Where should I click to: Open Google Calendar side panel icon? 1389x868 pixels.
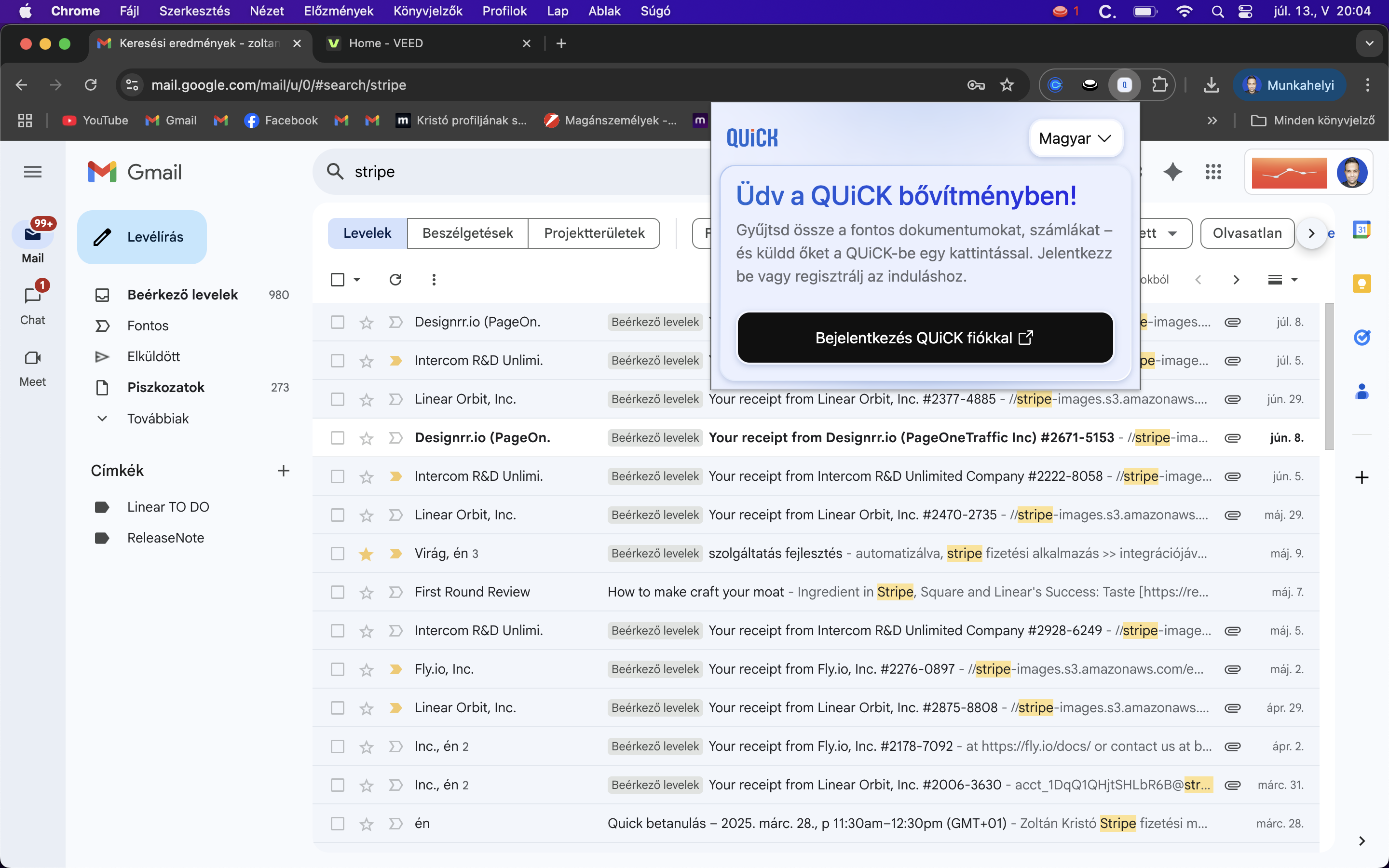(1362, 230)
